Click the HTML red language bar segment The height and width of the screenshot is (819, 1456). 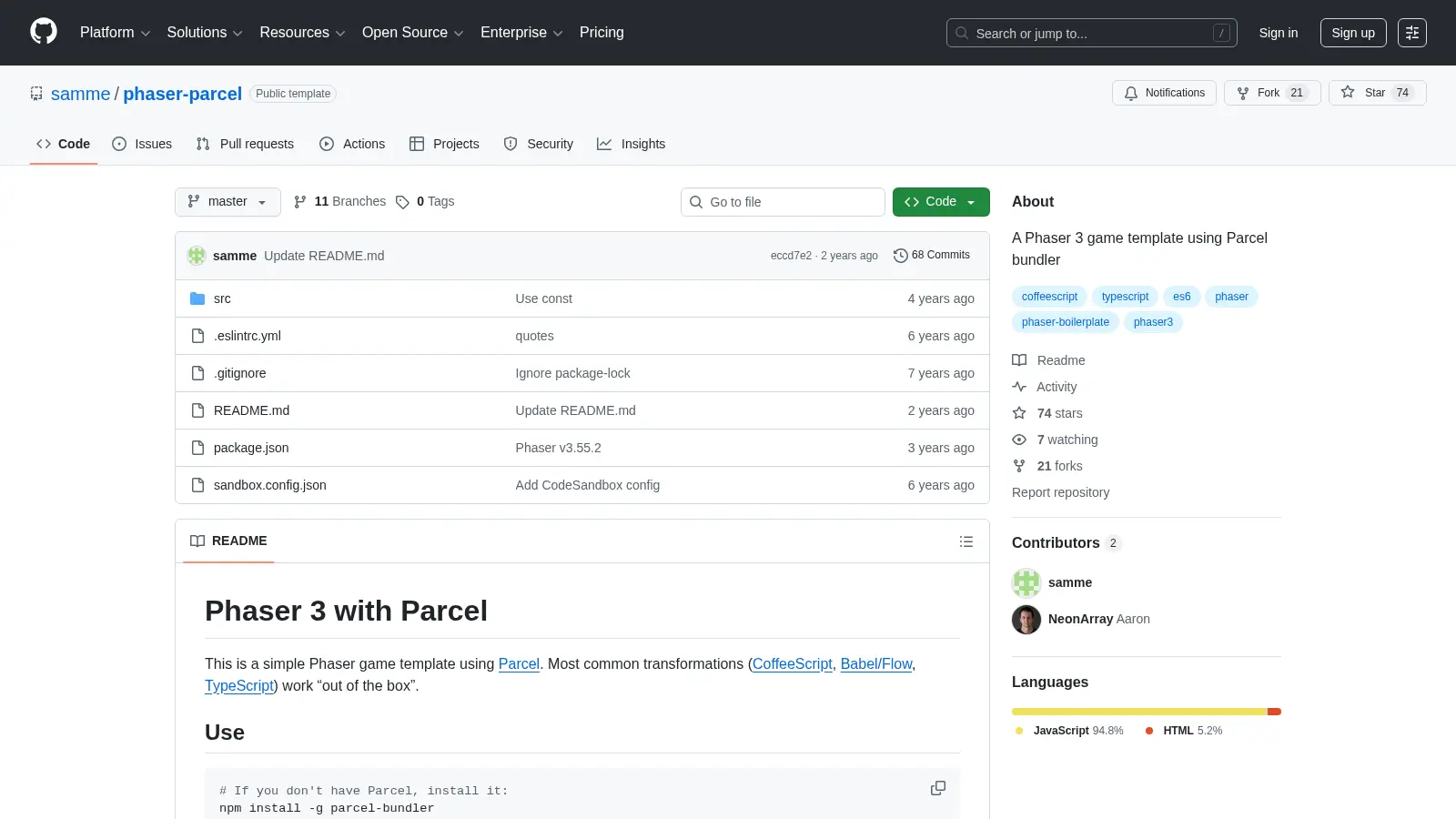click(1274, 712)
